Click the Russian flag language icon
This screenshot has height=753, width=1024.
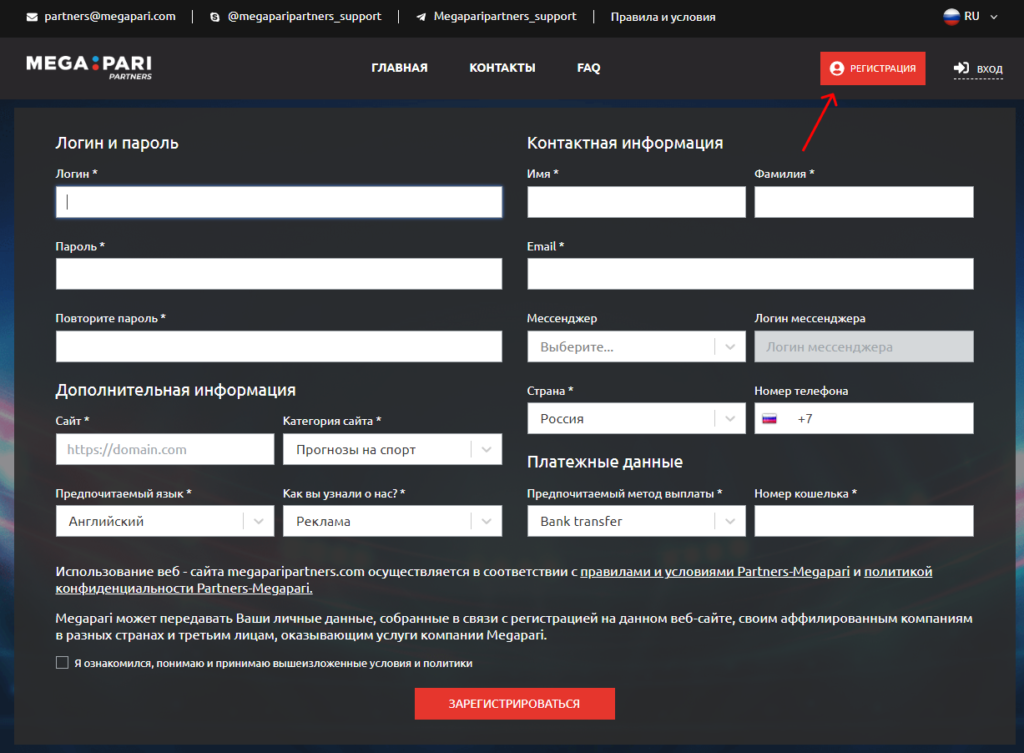(x=952, y=16)
